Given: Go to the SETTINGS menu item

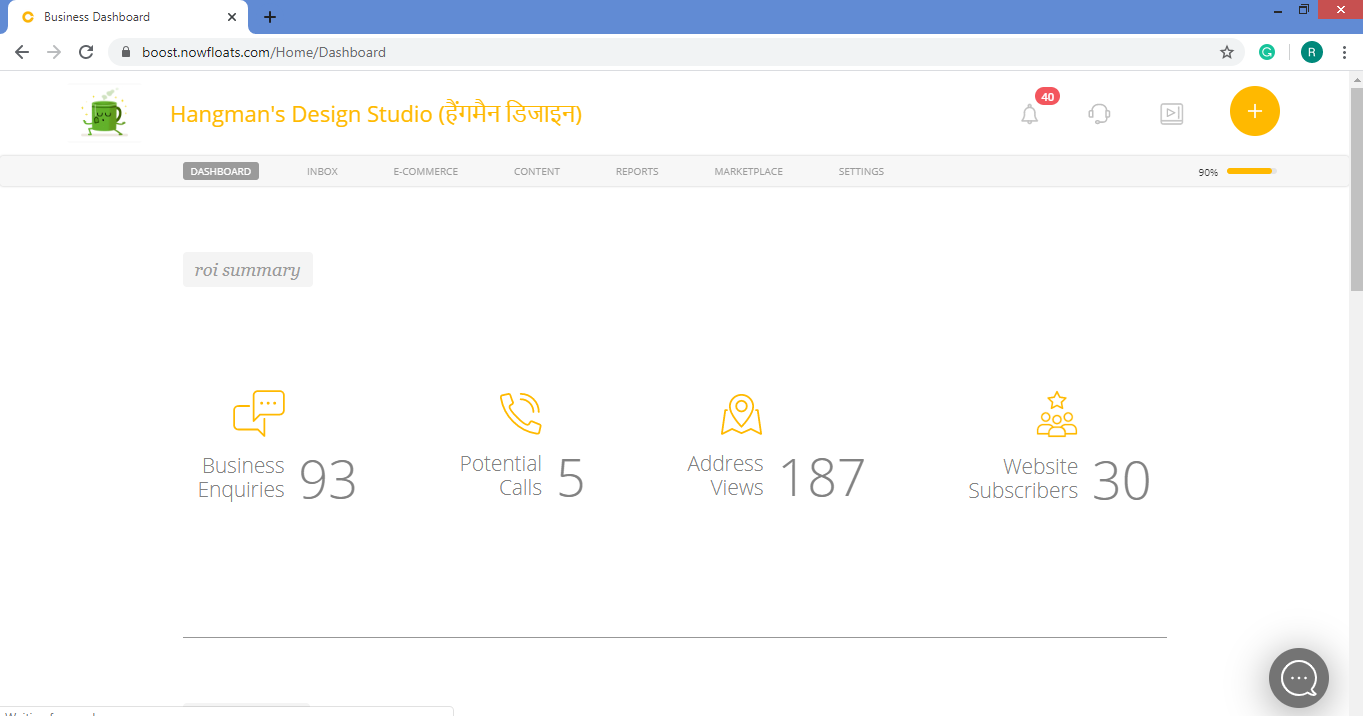Looking at the screenshot, I should pyautogui.click(x=861, y=171).
